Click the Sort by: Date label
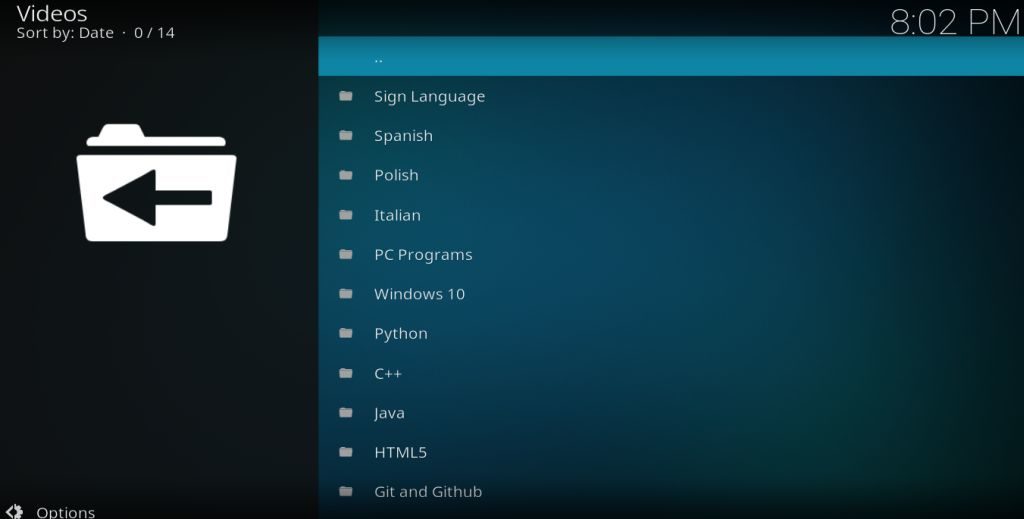Image resolution: width=1024 pixels, height=519 pixels. [65, 33]
